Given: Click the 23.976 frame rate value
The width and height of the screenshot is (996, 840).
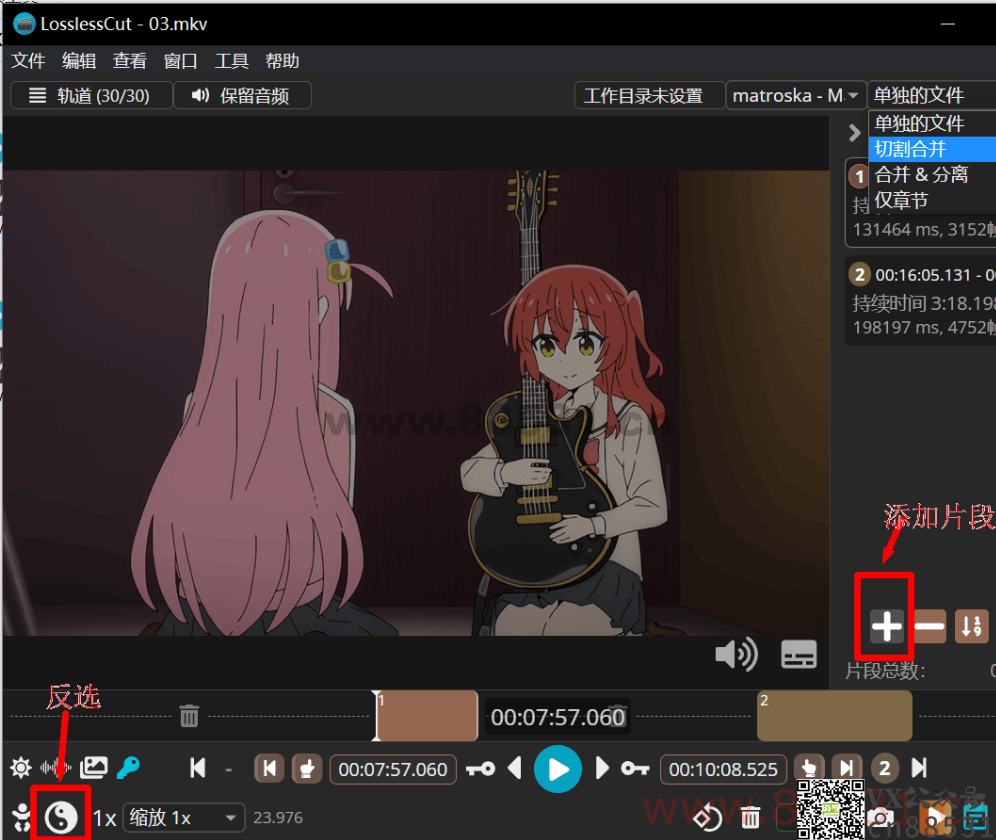Looking at the screenshot, I should click(278, 818).
